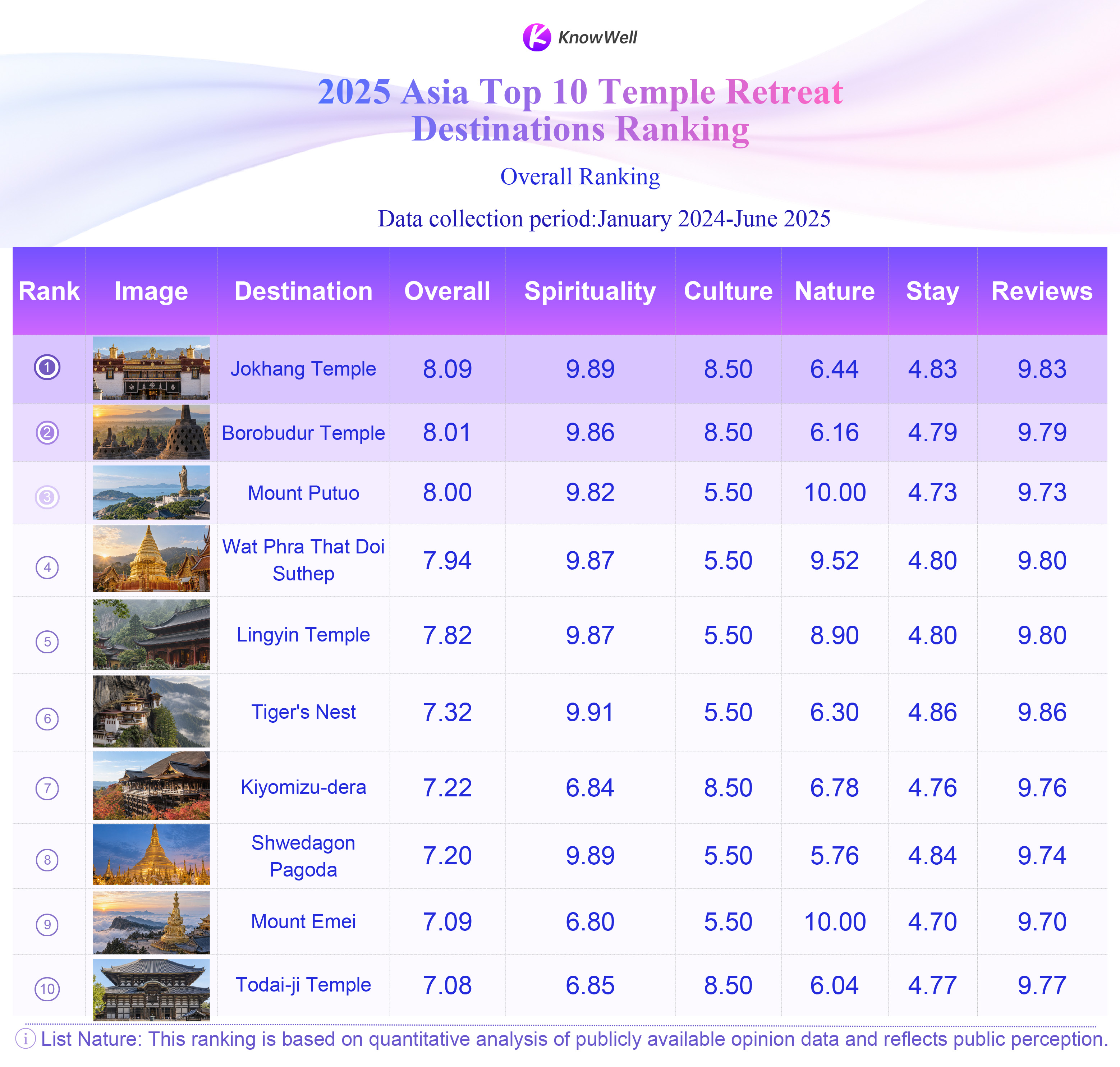The image size is (1120, 1067).
Task: Open the Shwedagon Pagoda photo thumbnail
Action: coord(151,855)
